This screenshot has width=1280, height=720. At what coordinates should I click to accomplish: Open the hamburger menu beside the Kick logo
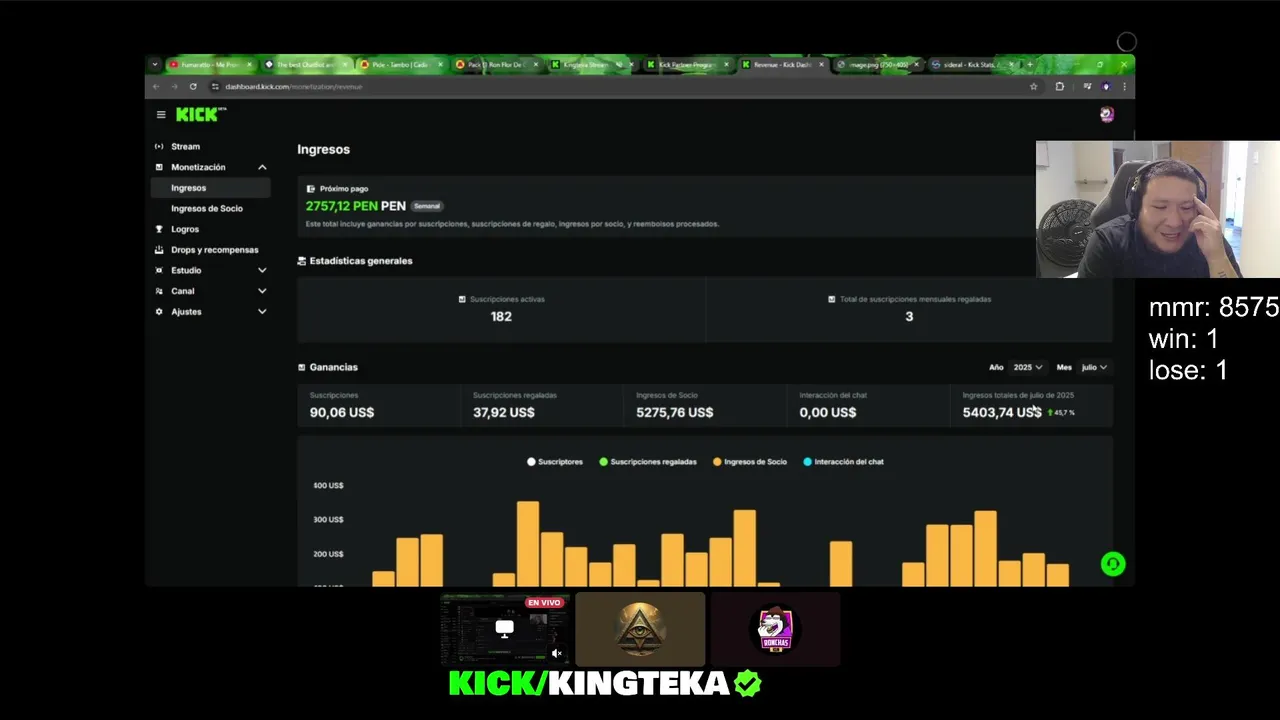pos(161,115)
